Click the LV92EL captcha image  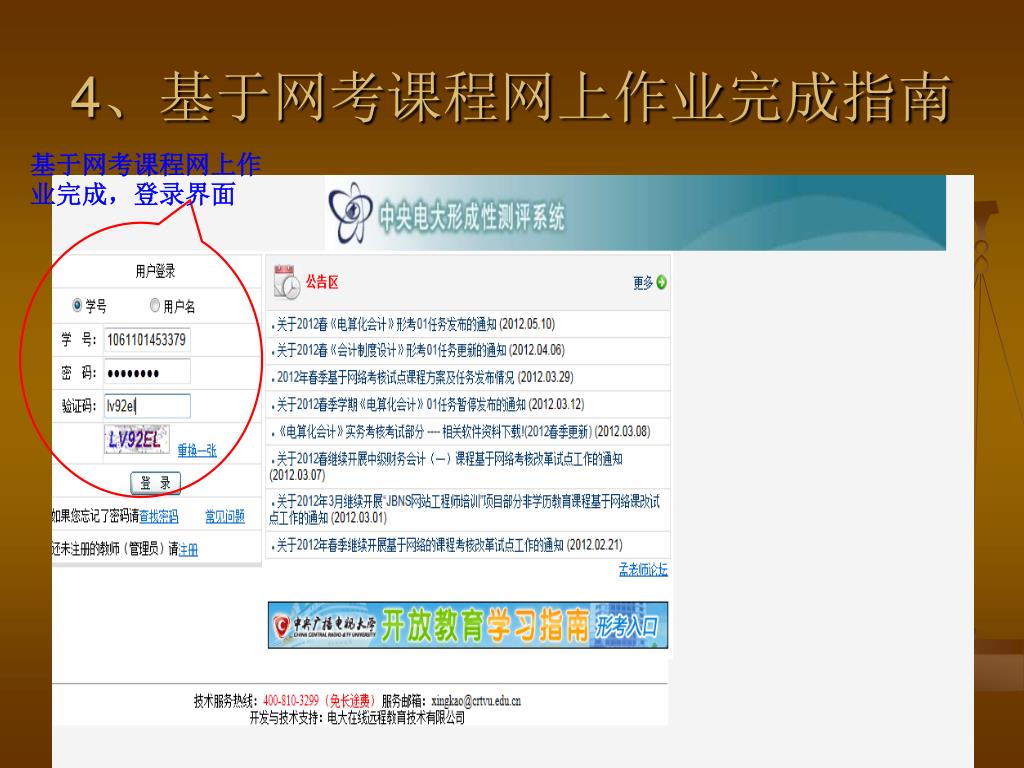click(x=136, y=440)
